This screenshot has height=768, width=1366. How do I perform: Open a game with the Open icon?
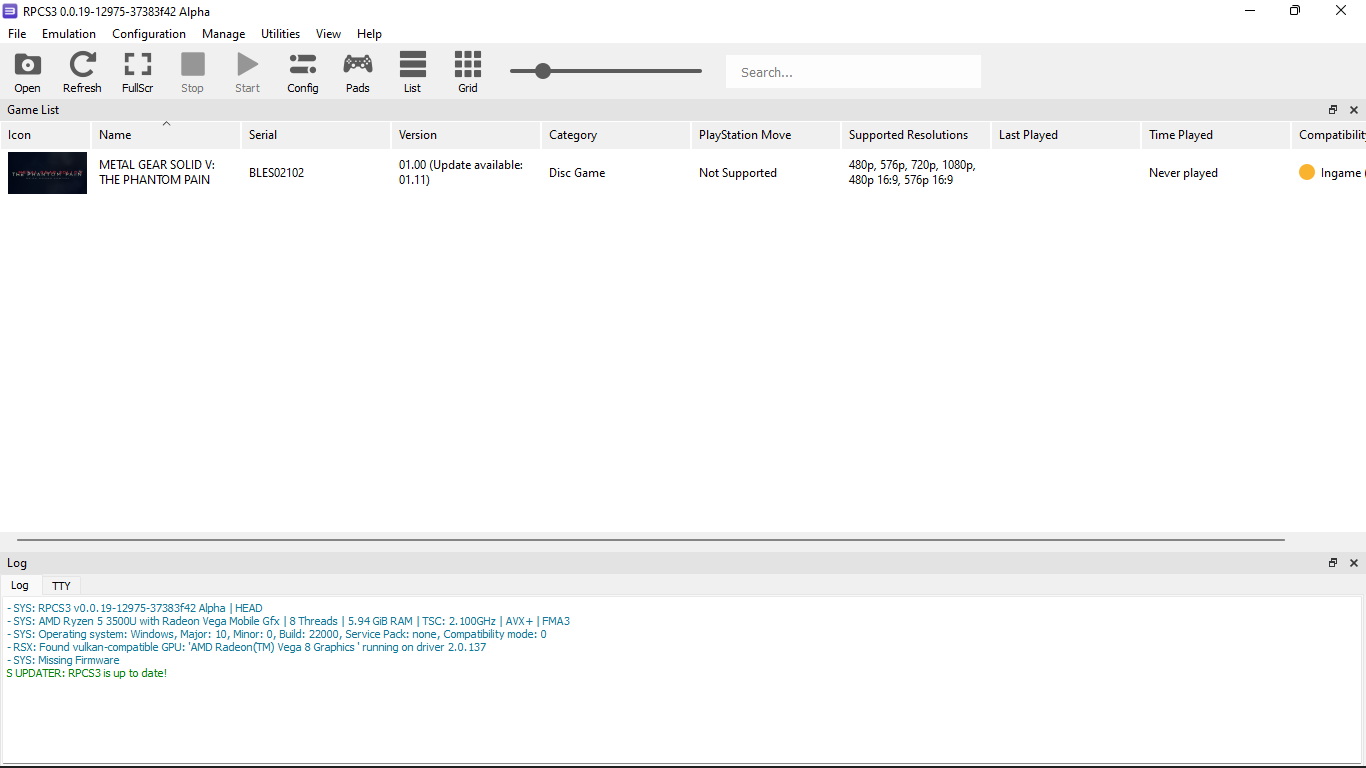(28, 72)
